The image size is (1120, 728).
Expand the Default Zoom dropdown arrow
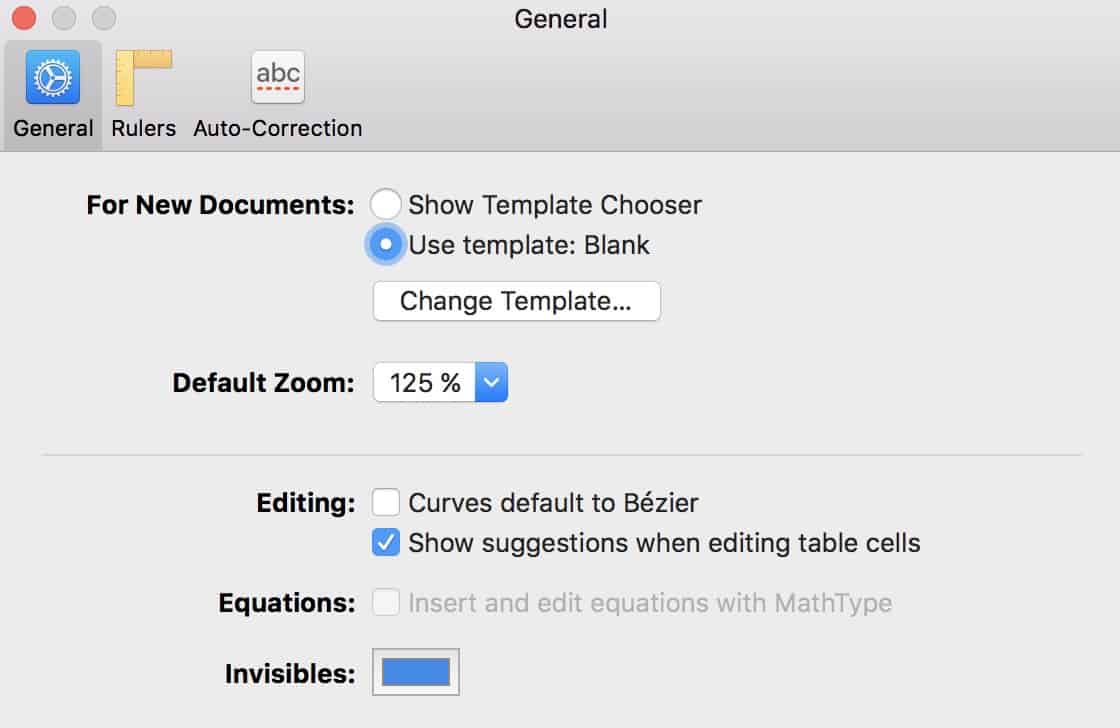pyautogui.click(x=491, y=382)
